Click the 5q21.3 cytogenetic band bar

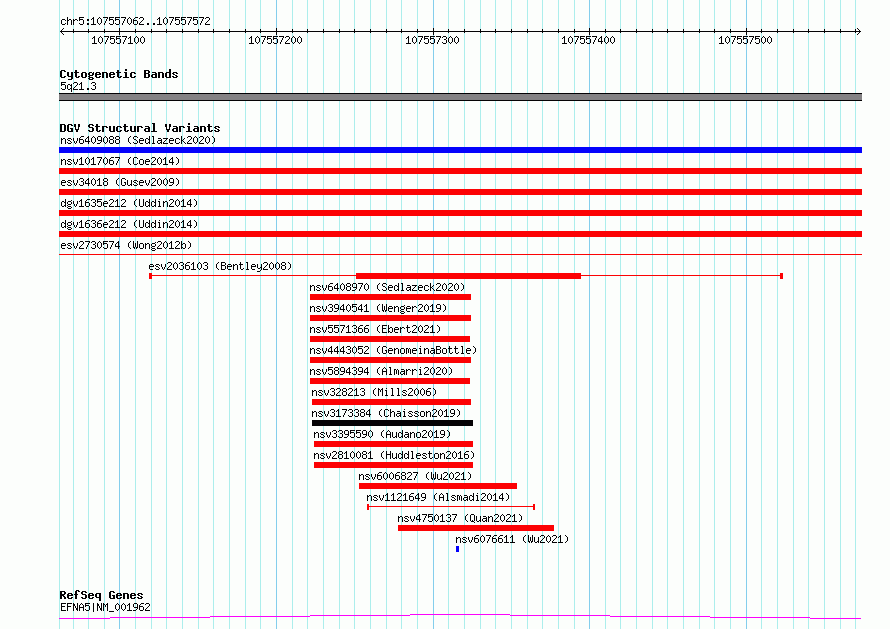tap(460, 97)
